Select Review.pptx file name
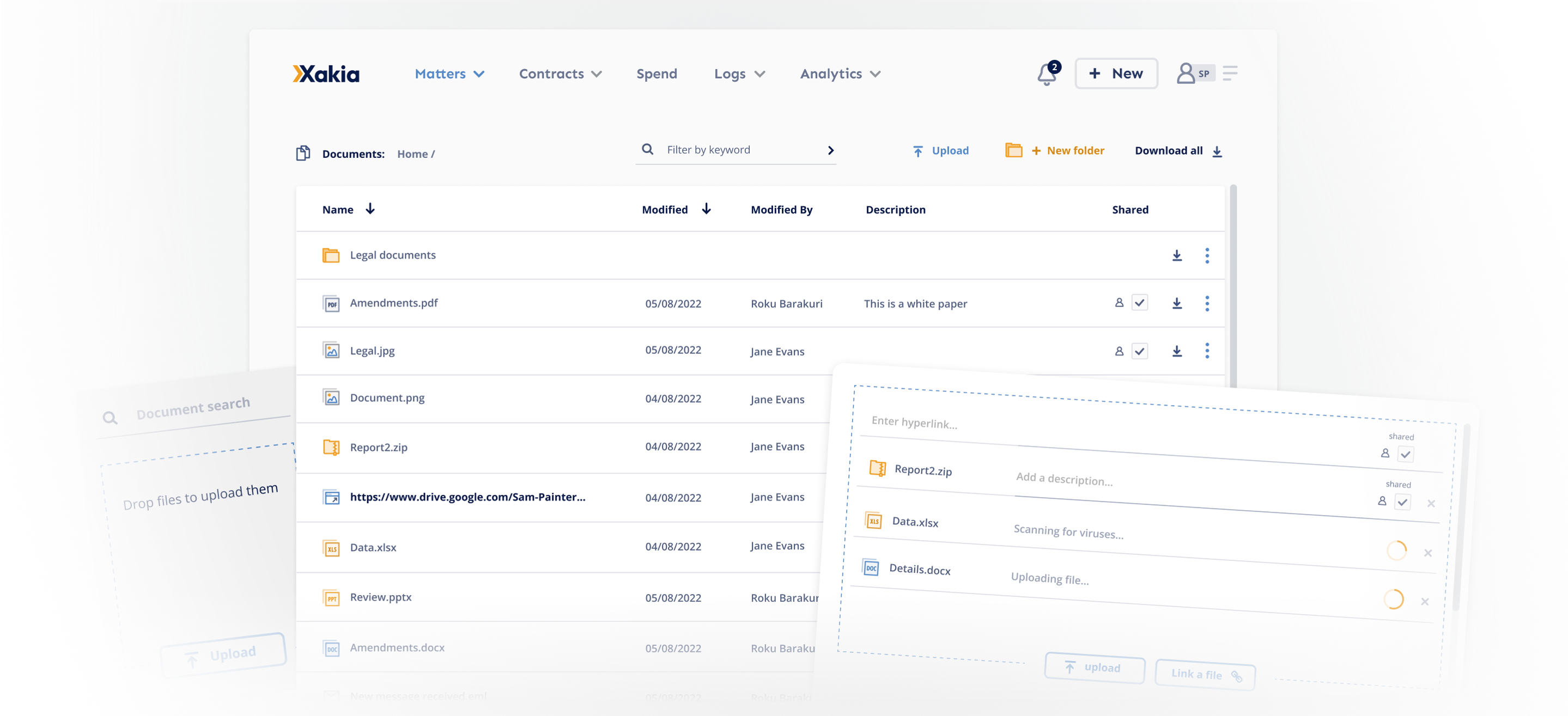 tap(380, 597)
